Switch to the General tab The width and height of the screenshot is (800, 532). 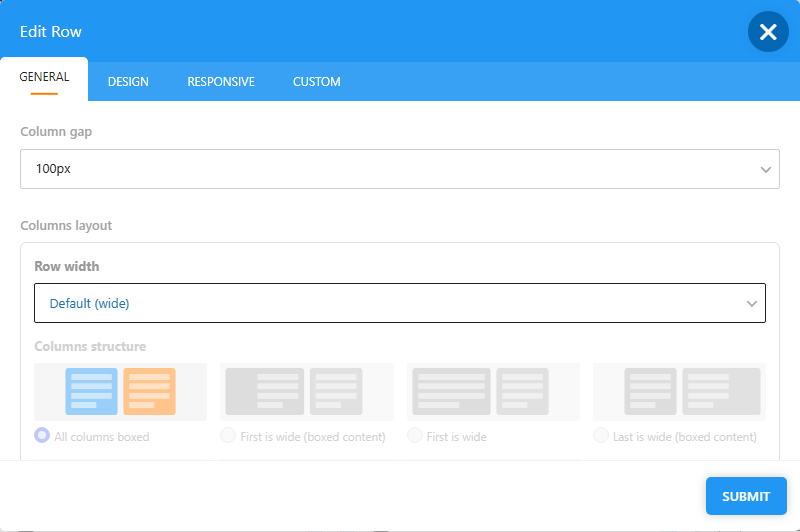coord(44,79)
